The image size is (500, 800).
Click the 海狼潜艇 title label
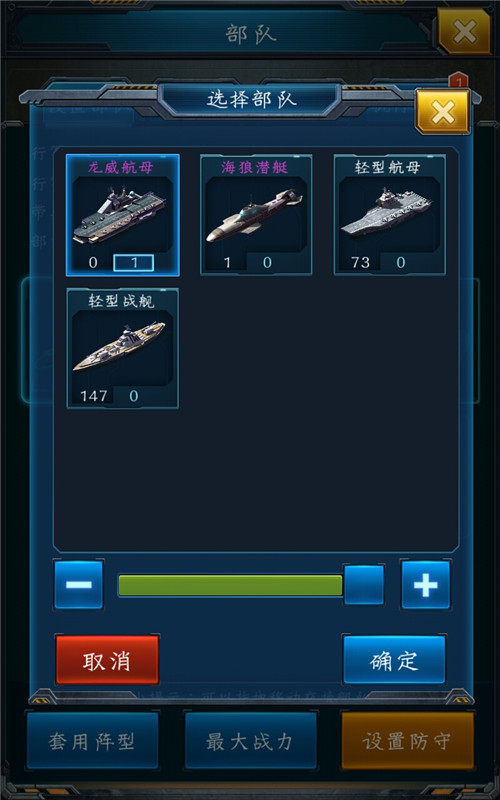[255, 167]
